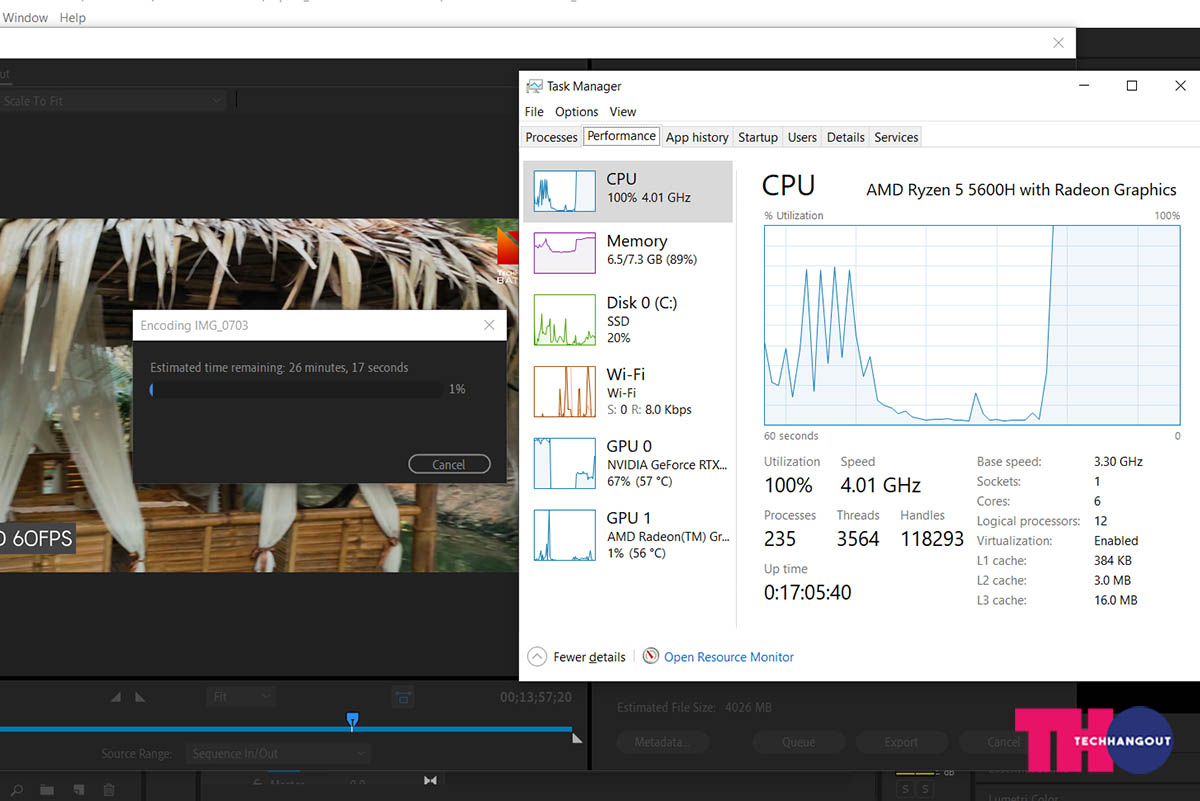Go to the Startup tab
1200x801 pixels.
[758, 137]
